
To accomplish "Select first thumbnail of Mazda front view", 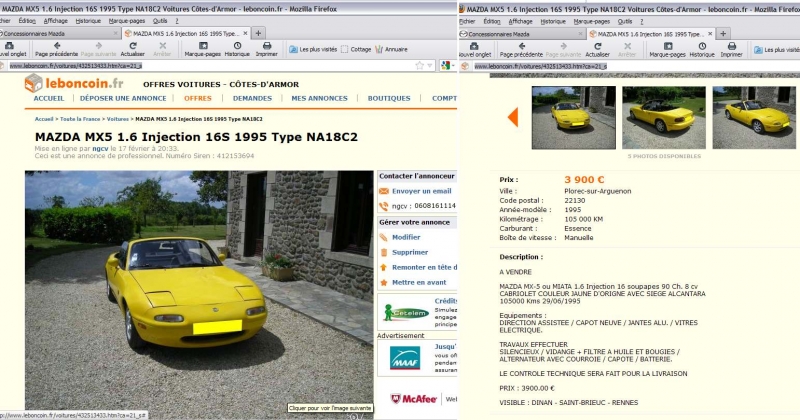I will coord(573,117).
